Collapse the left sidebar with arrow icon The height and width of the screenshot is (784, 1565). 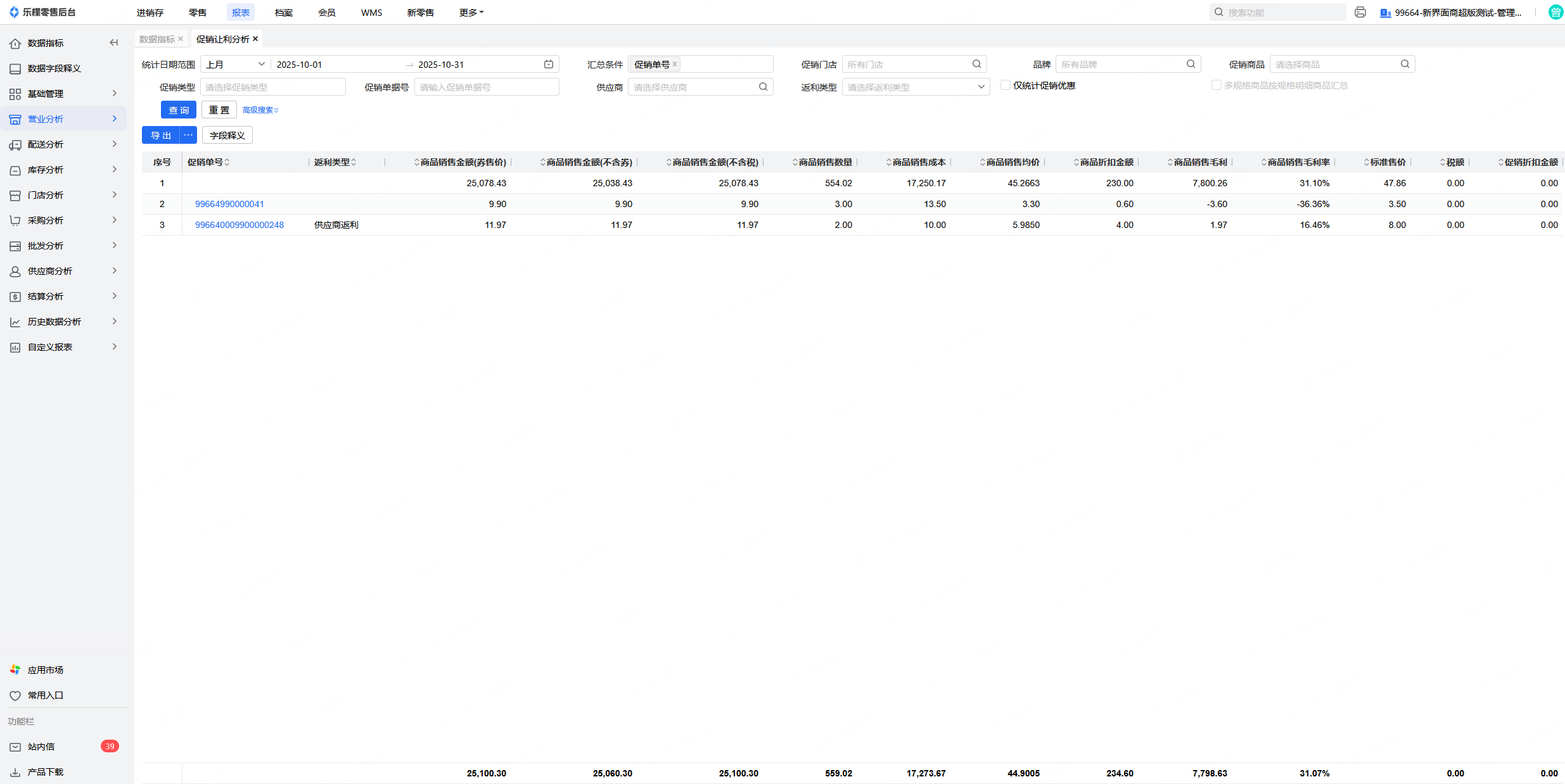pyautogui.click(x=114, y=43)
